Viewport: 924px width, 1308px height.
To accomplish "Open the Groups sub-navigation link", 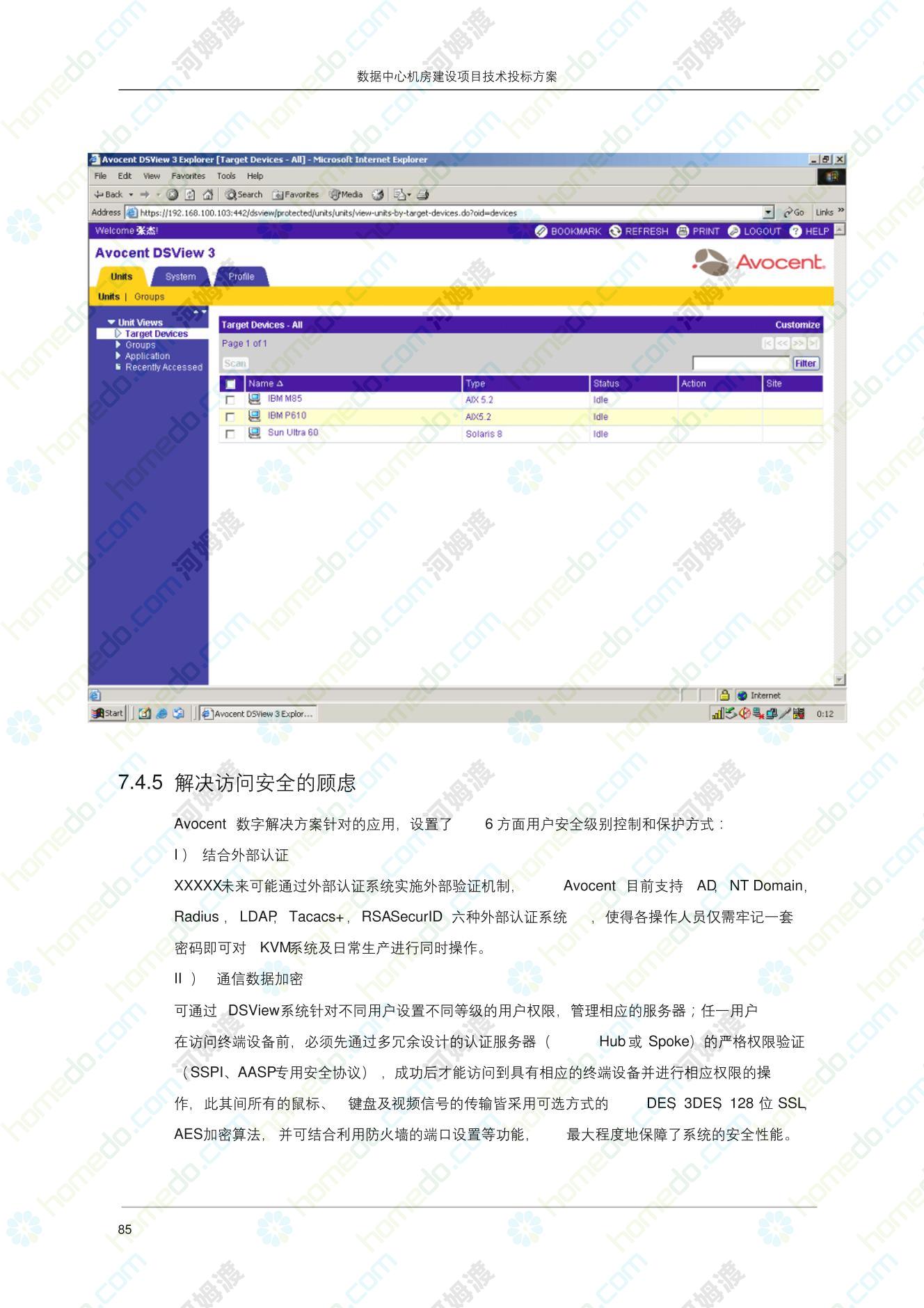I will 150,297.
